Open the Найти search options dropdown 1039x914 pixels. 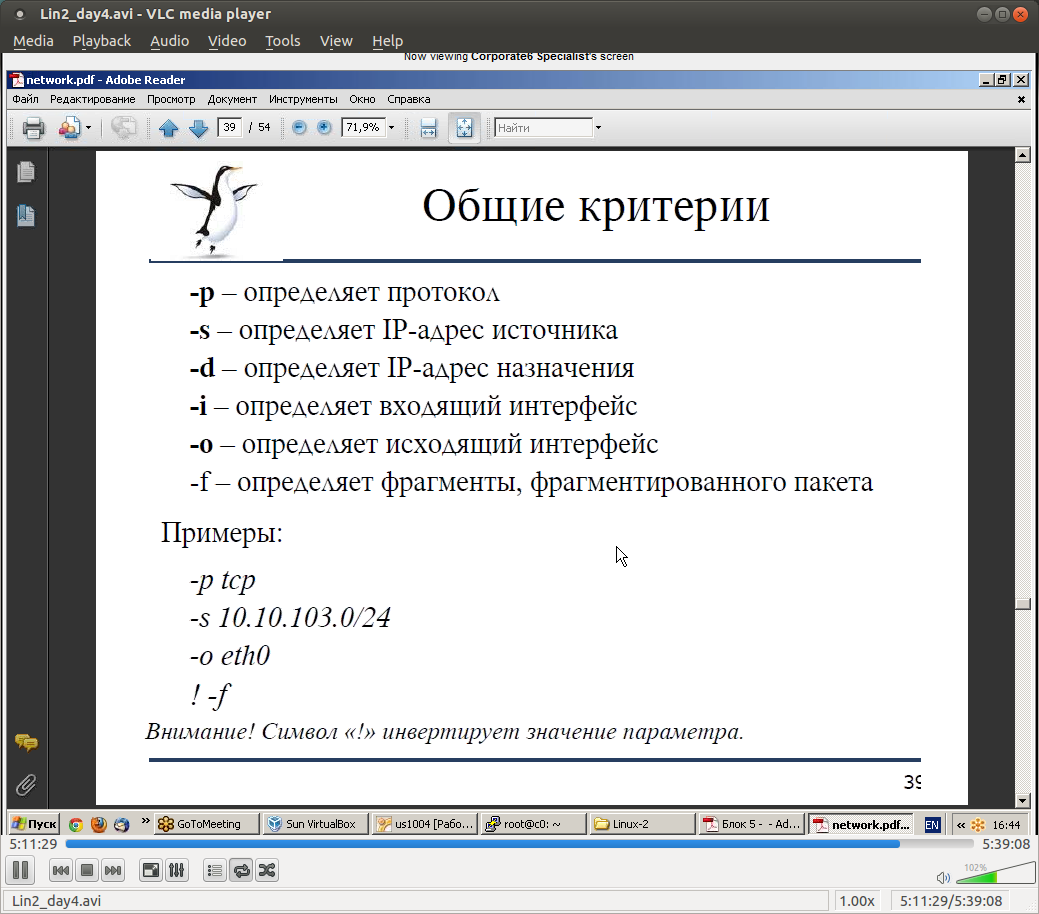click(x=598, y=128)
